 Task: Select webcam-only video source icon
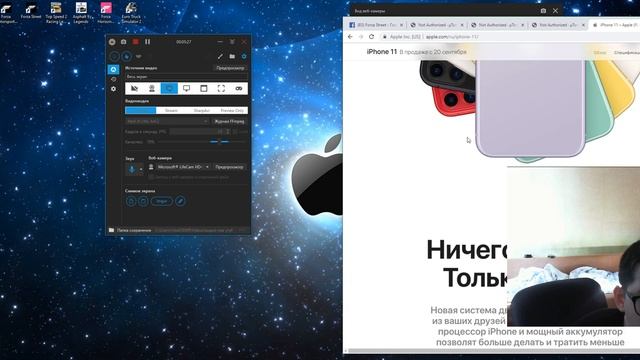coord(152,88)
